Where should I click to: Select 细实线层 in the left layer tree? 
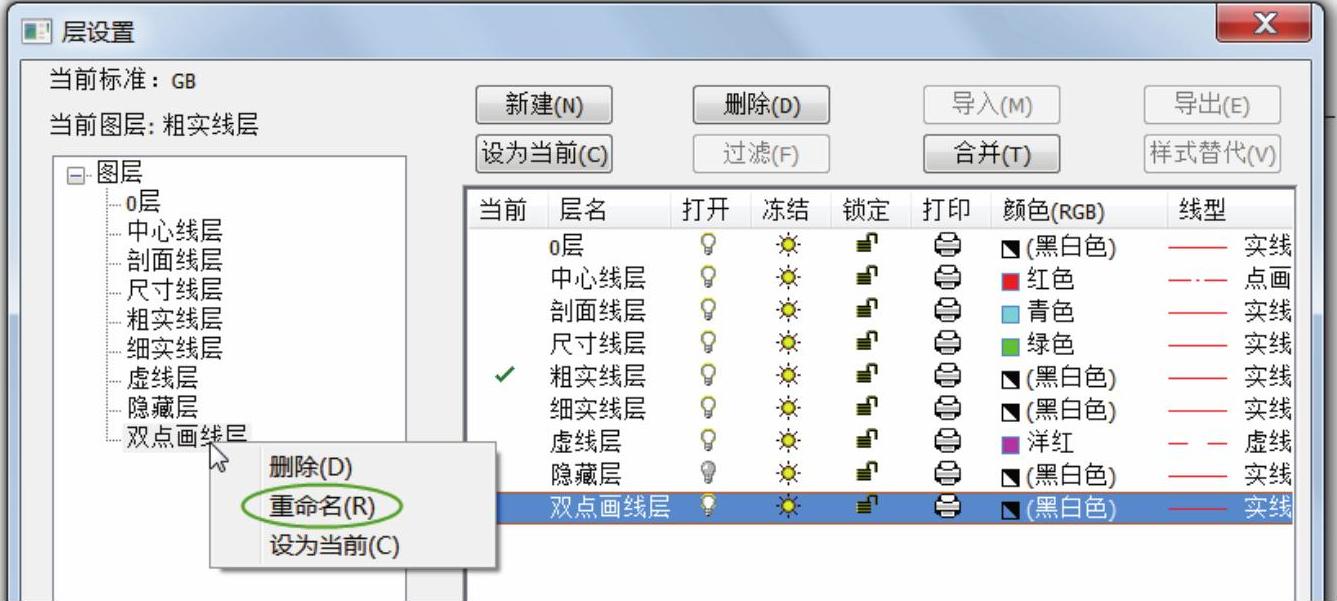point(174,349)
